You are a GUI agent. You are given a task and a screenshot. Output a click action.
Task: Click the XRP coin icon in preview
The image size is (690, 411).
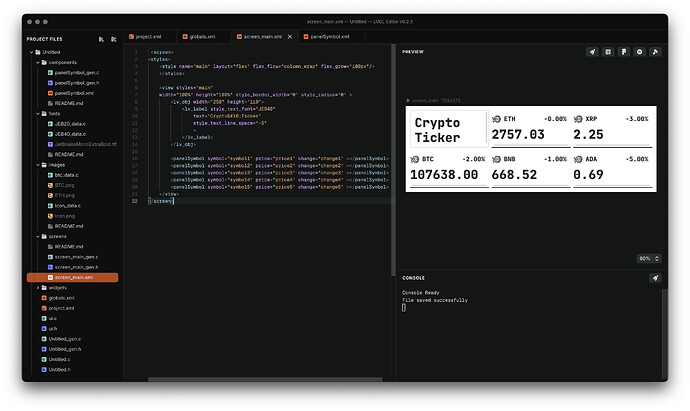[x=578, y=119]
